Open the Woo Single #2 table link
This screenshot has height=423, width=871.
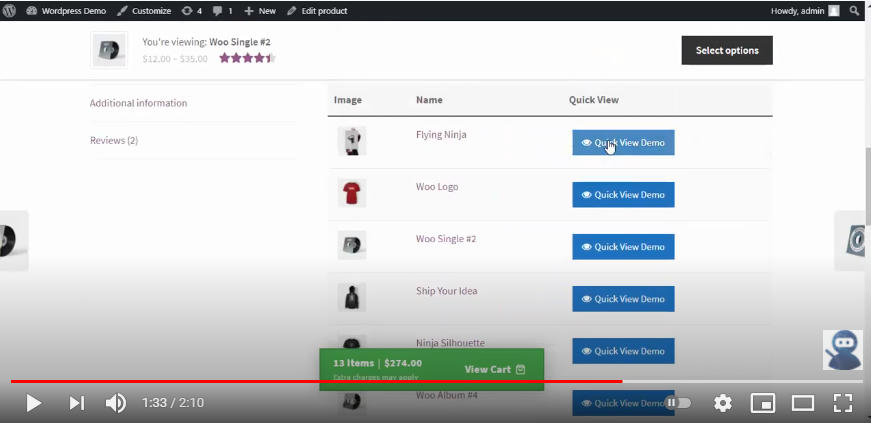point(446,239)
